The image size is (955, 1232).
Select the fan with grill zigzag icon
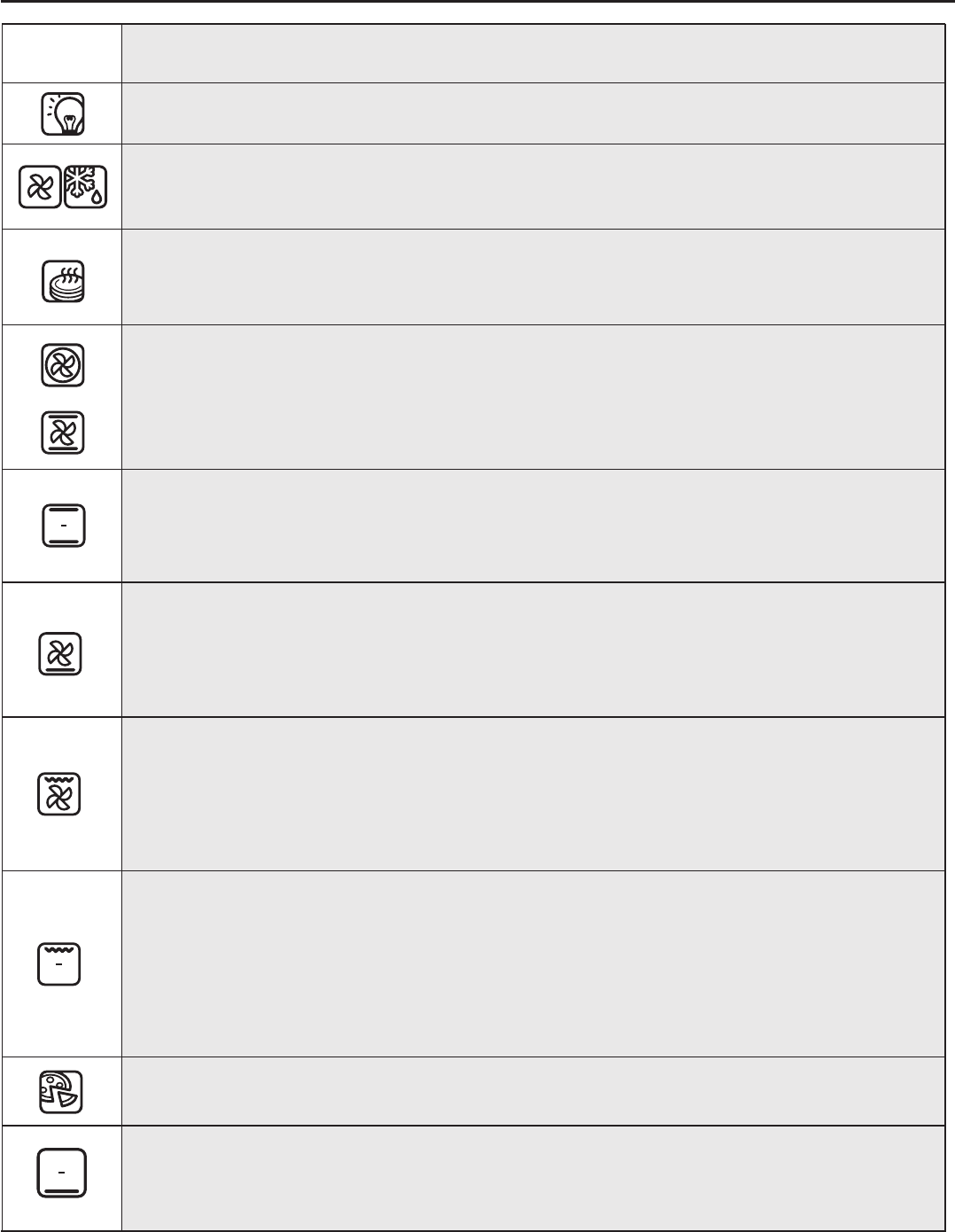pyautogui.click(x=60, y=793)
